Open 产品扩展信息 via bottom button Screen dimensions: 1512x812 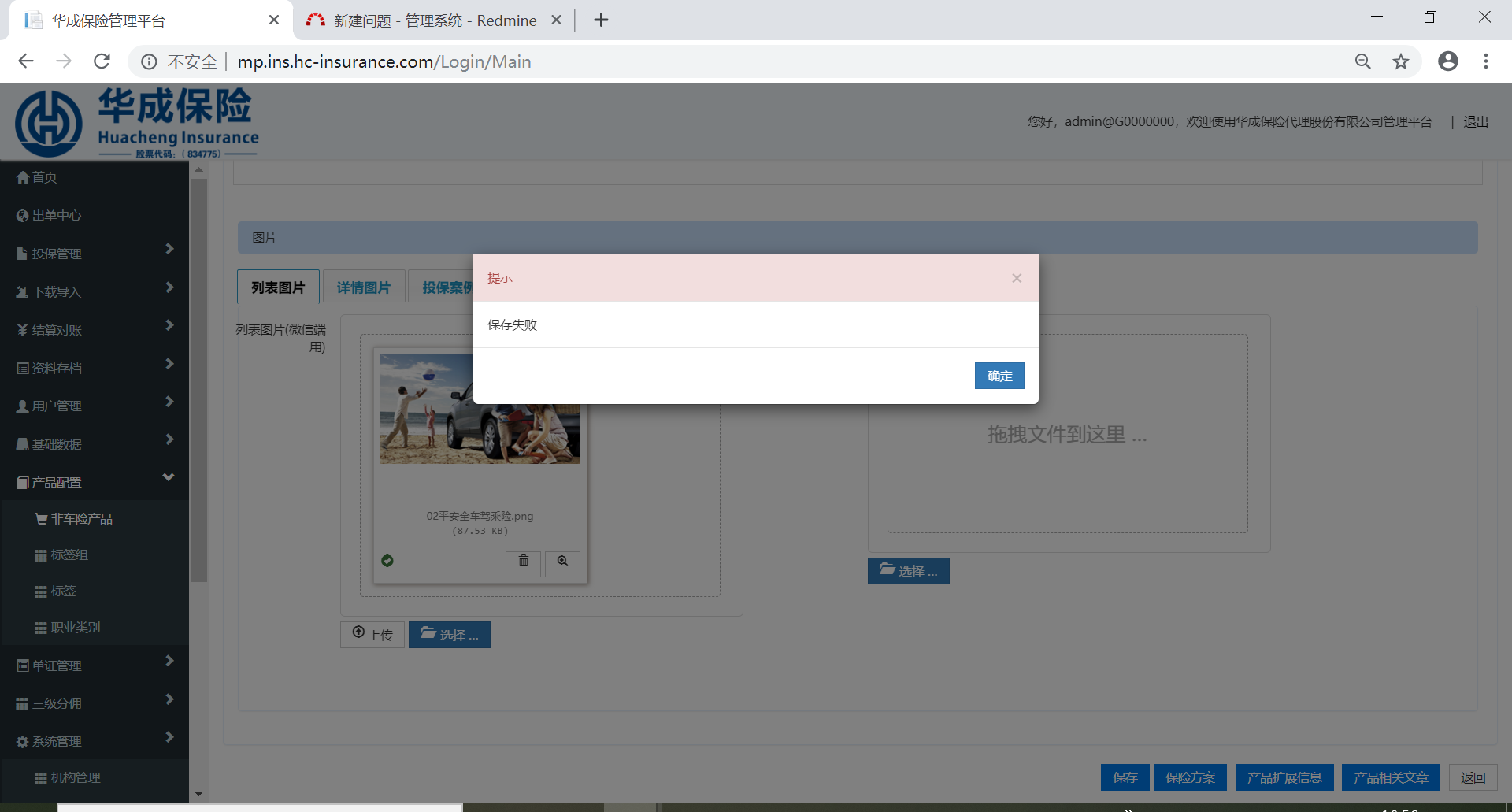(1284, 777)
